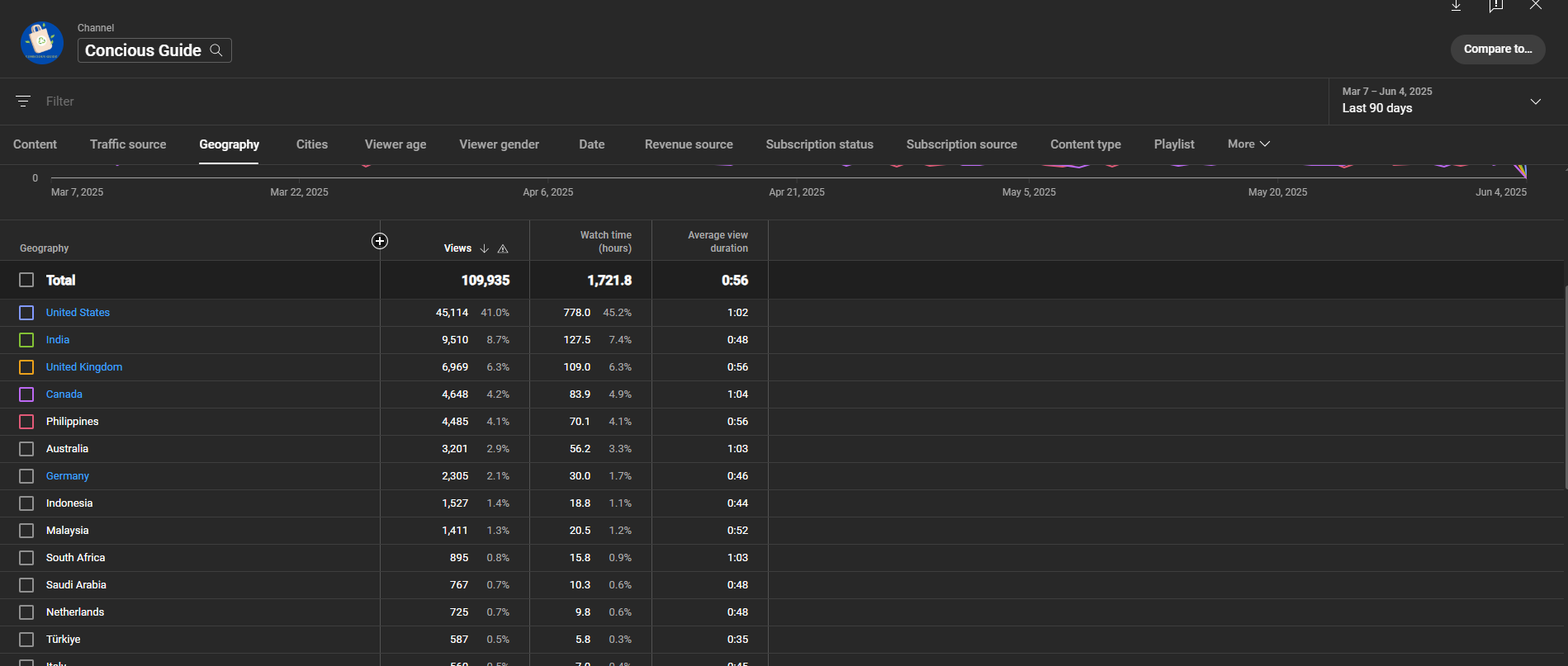Check the Indonesia row checkbox
This screenshot has height=666, width=1568.
click(x=26, y=503)
